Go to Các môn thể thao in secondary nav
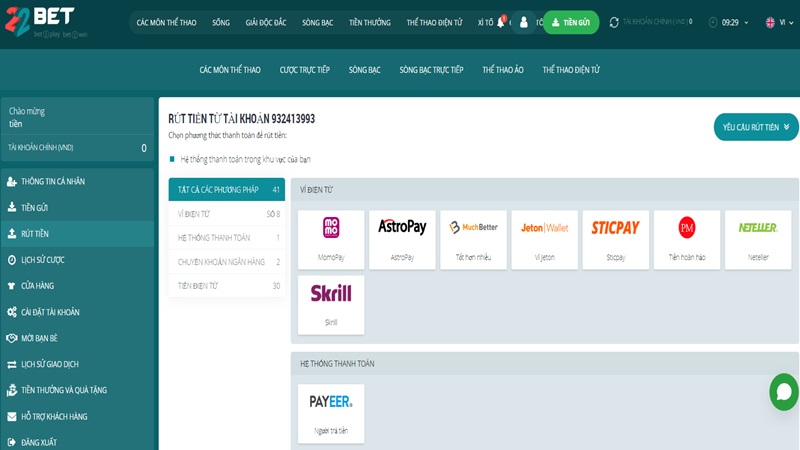800x450 pixels. click(x=230, y=70)
